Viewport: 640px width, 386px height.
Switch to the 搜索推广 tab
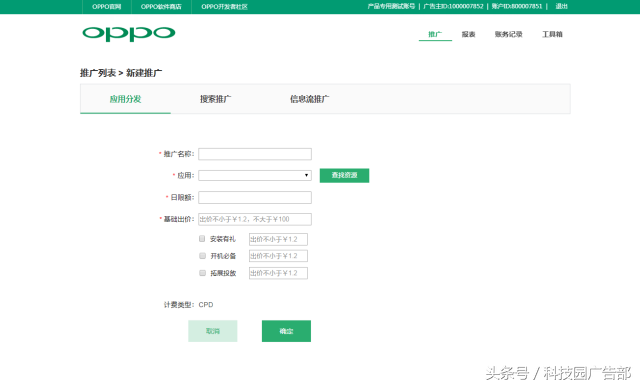216,99
